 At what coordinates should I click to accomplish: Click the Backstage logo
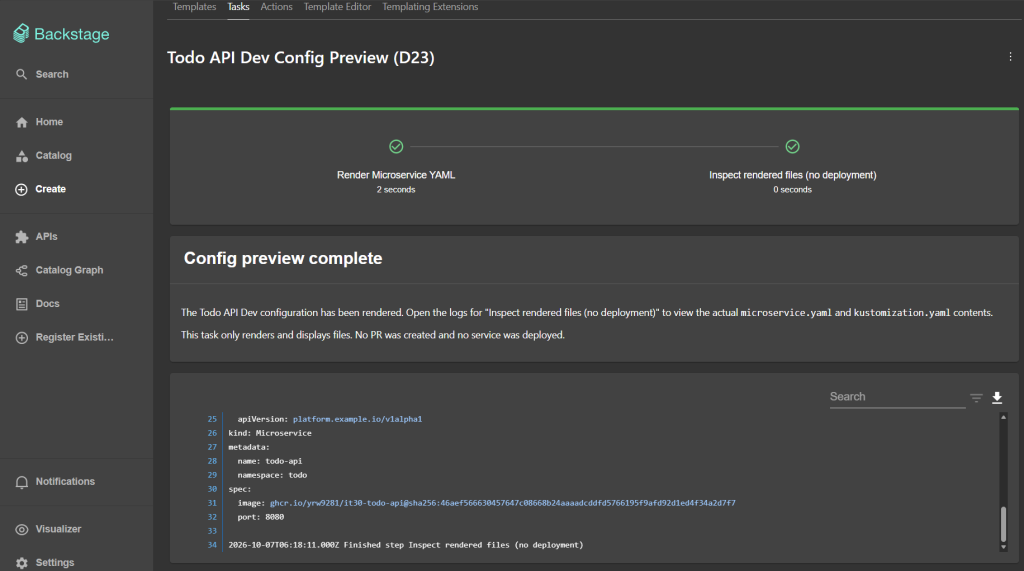click(61, 34)
